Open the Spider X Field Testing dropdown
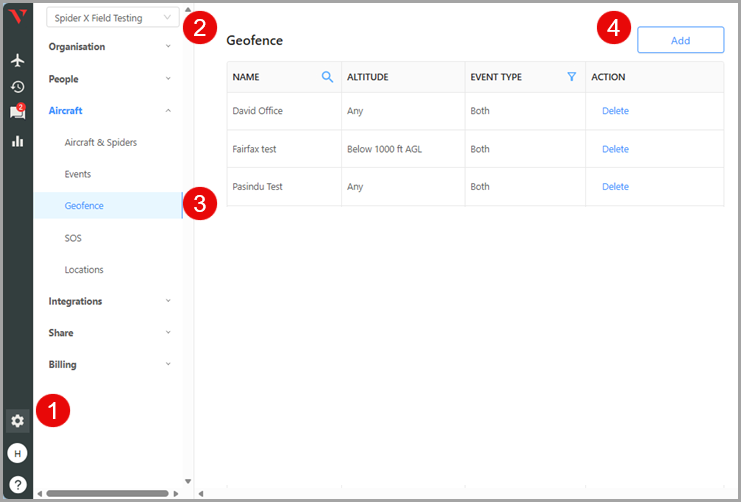Screen dimensions: 741x502 (112, 18)
